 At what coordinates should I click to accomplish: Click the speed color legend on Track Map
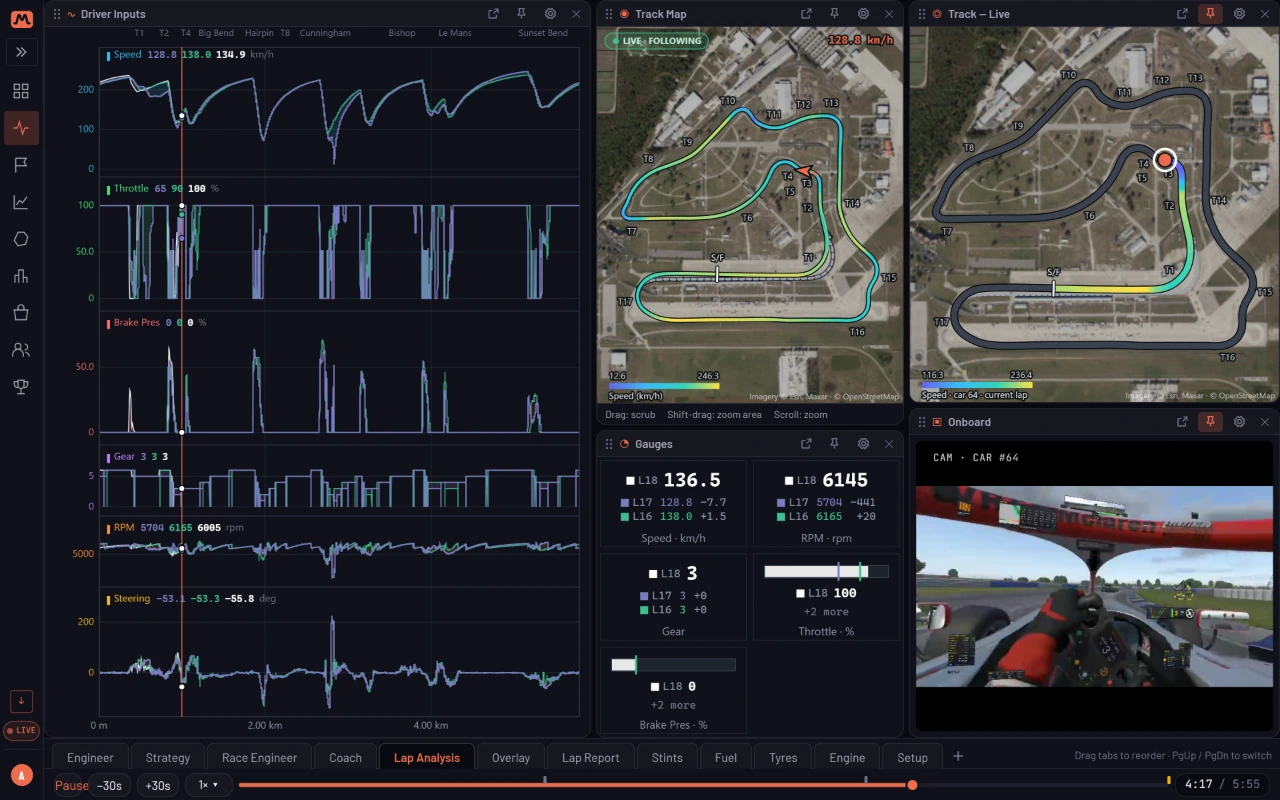click(x=663, y=385)
